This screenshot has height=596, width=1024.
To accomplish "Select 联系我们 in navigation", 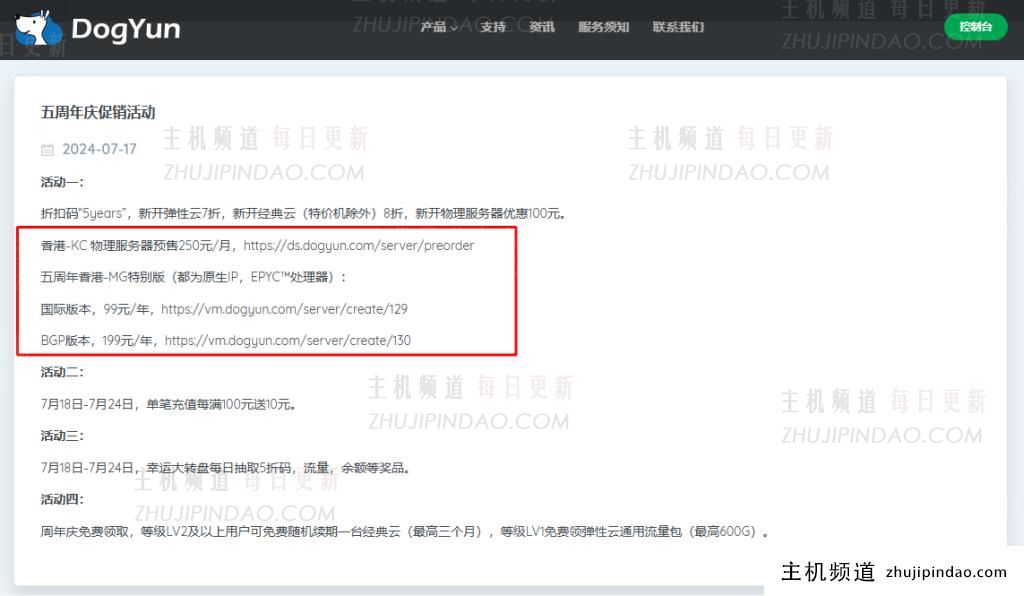I will point(678,27).
